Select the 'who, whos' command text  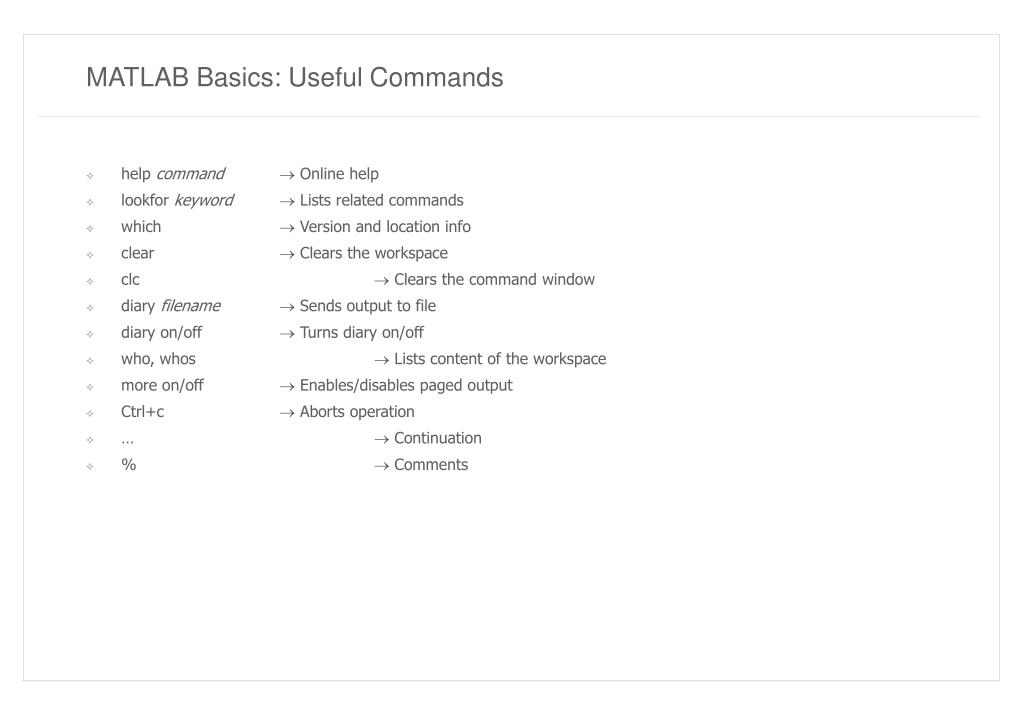pos(158,359)
